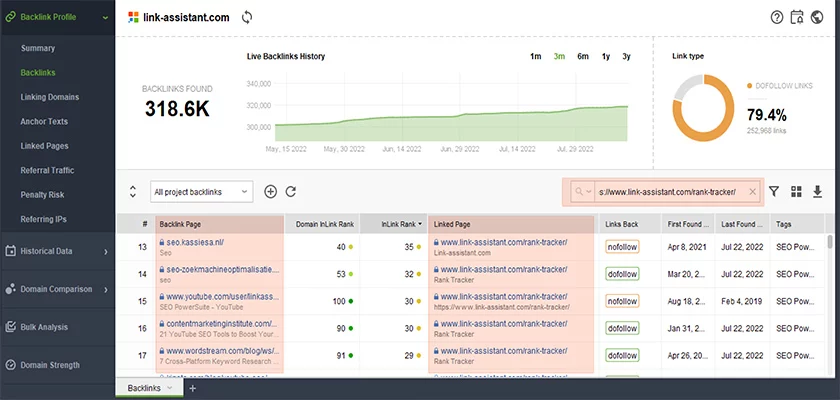
Task: Click the download export icon
Action: (x=818, y=191)
